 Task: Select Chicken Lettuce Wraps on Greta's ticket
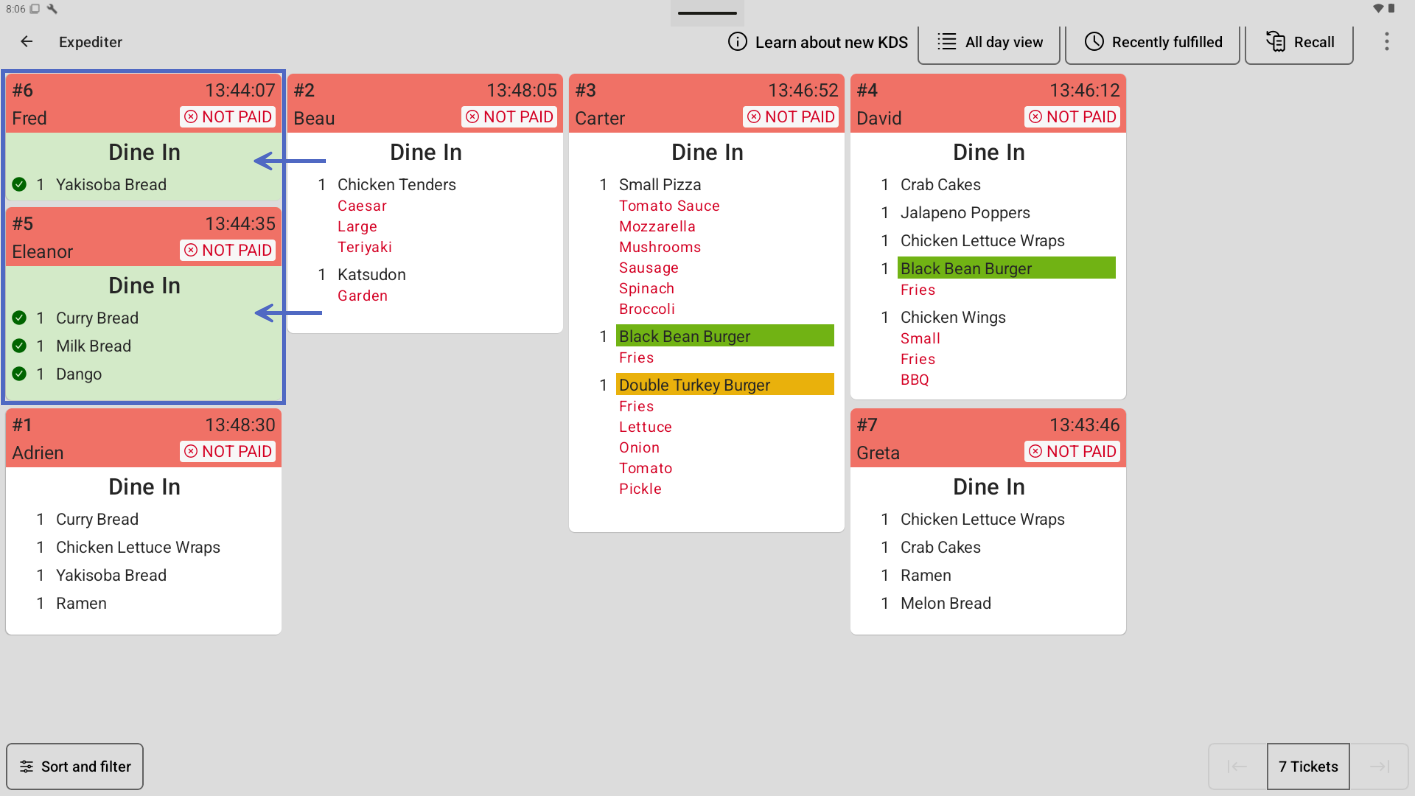pyautogui.click(x=983, y=520)
